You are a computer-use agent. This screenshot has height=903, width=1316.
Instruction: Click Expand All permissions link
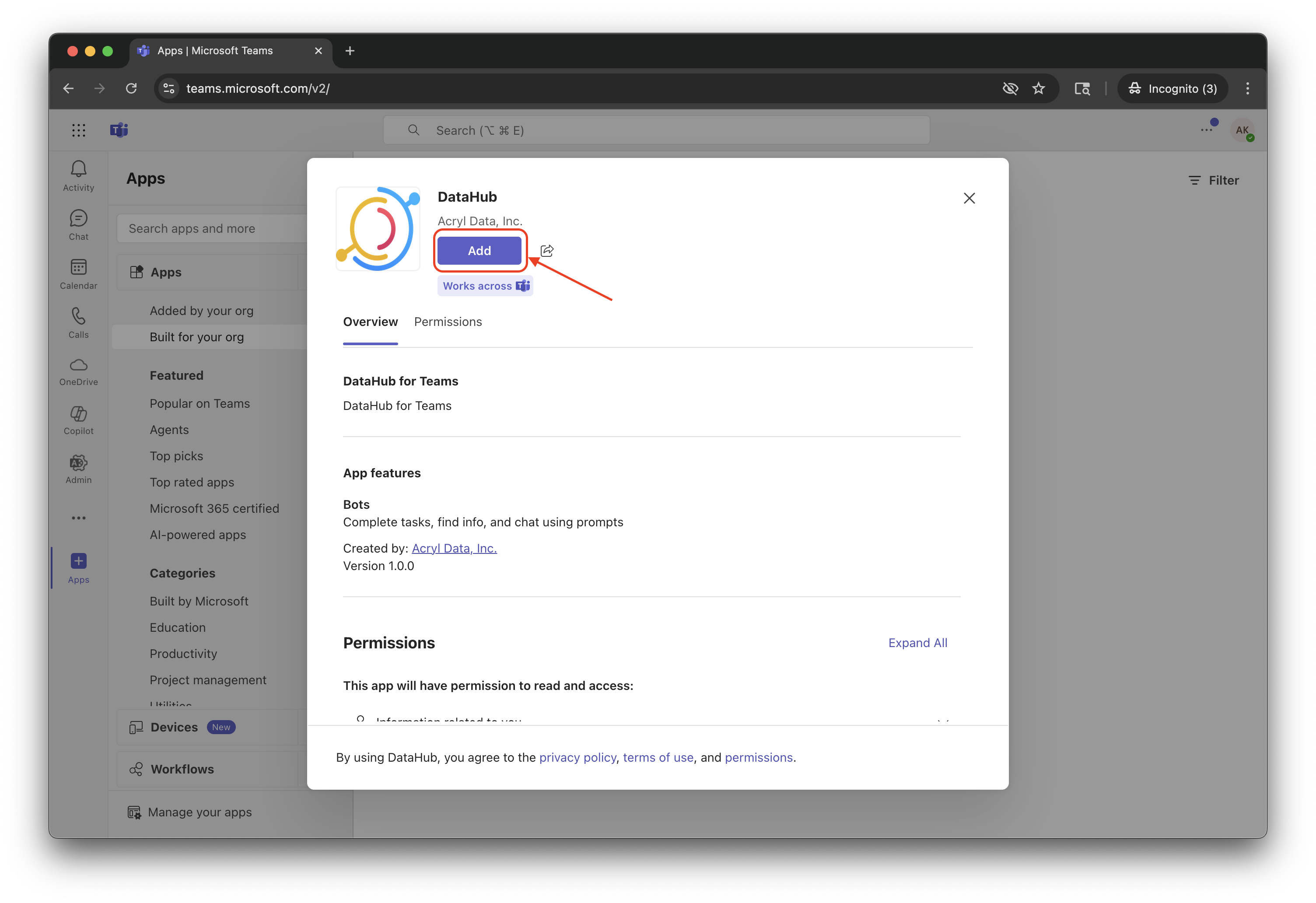(917, 643)
